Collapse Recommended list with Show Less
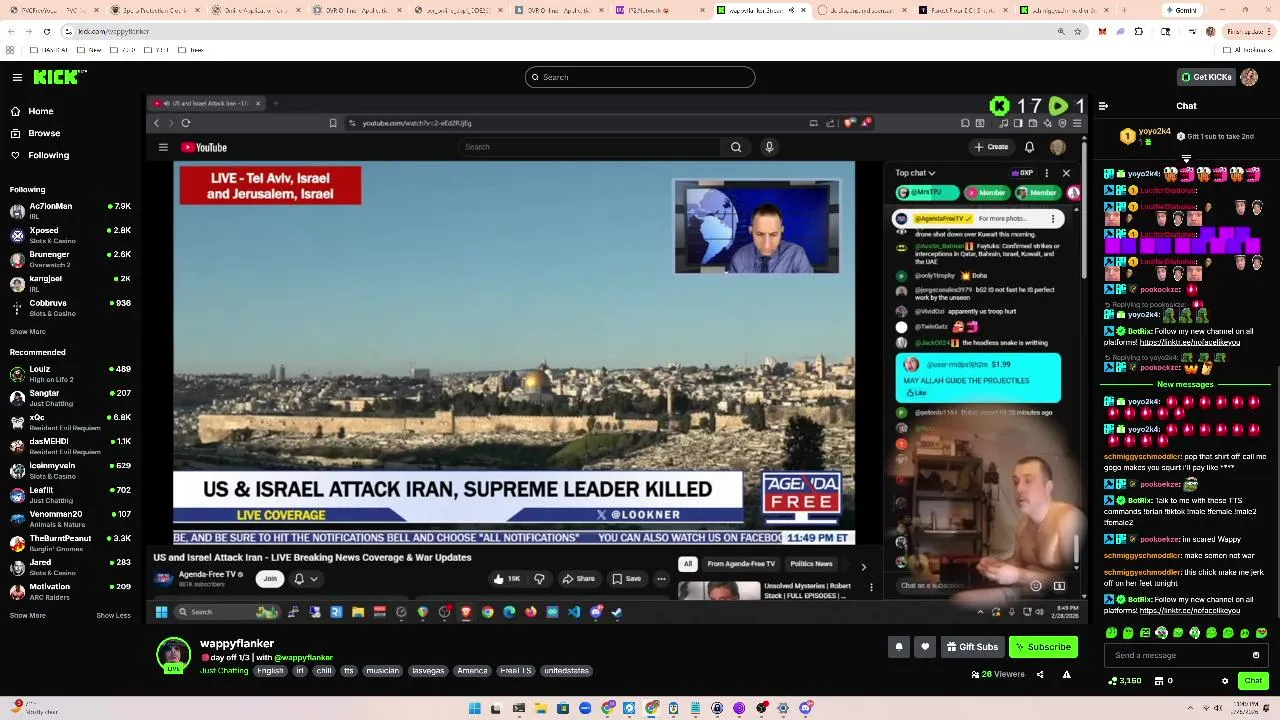The image size is (1280, 720). (113, 615)
